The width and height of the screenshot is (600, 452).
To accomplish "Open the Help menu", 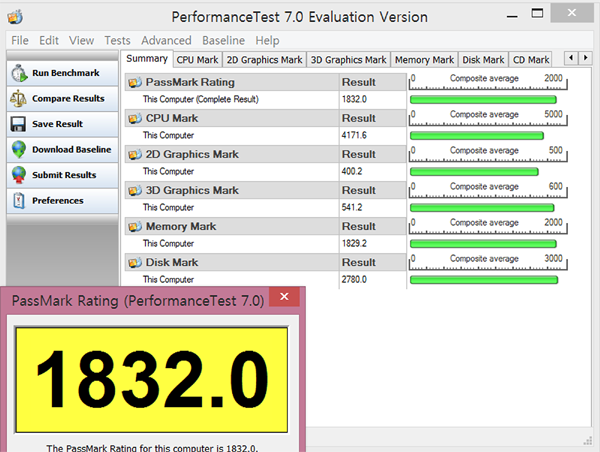I will tap(267, 41).
